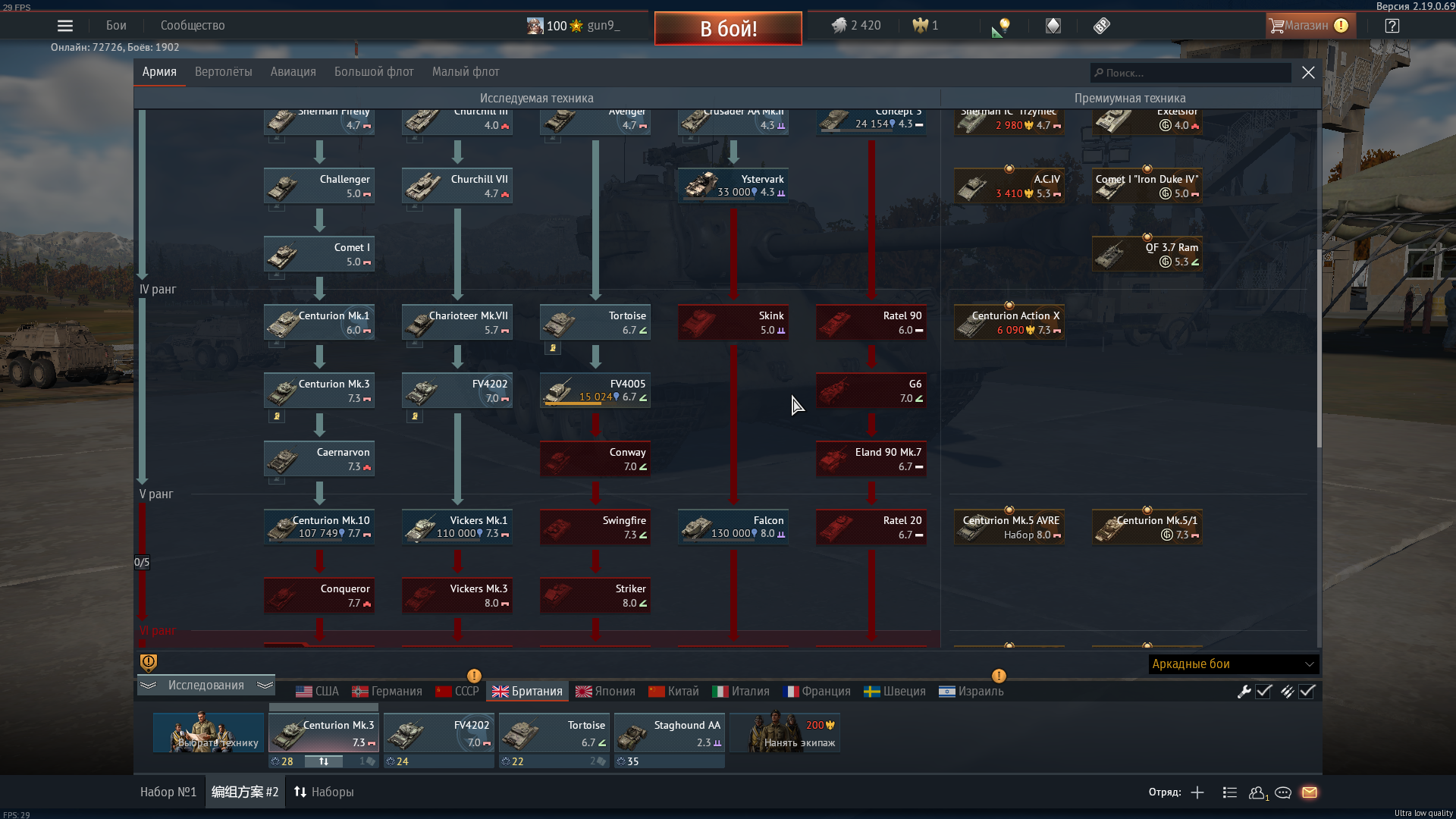Toggle the auto-repair checkbox
The height and width of the screenshot is (819, 1456).
(x=1263, y=692)
